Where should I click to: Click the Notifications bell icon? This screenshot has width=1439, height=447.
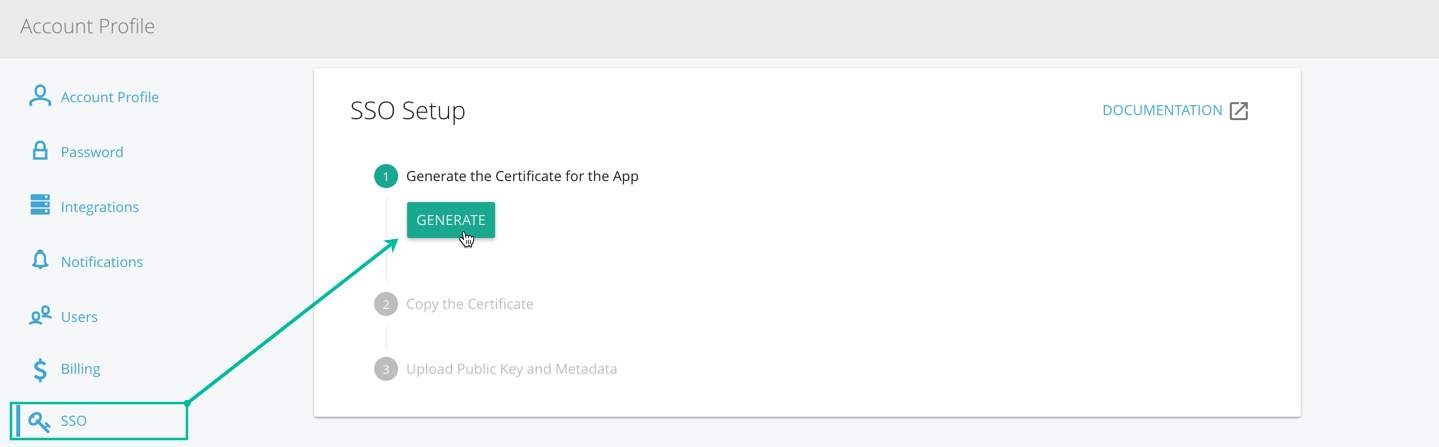[40, 260]
